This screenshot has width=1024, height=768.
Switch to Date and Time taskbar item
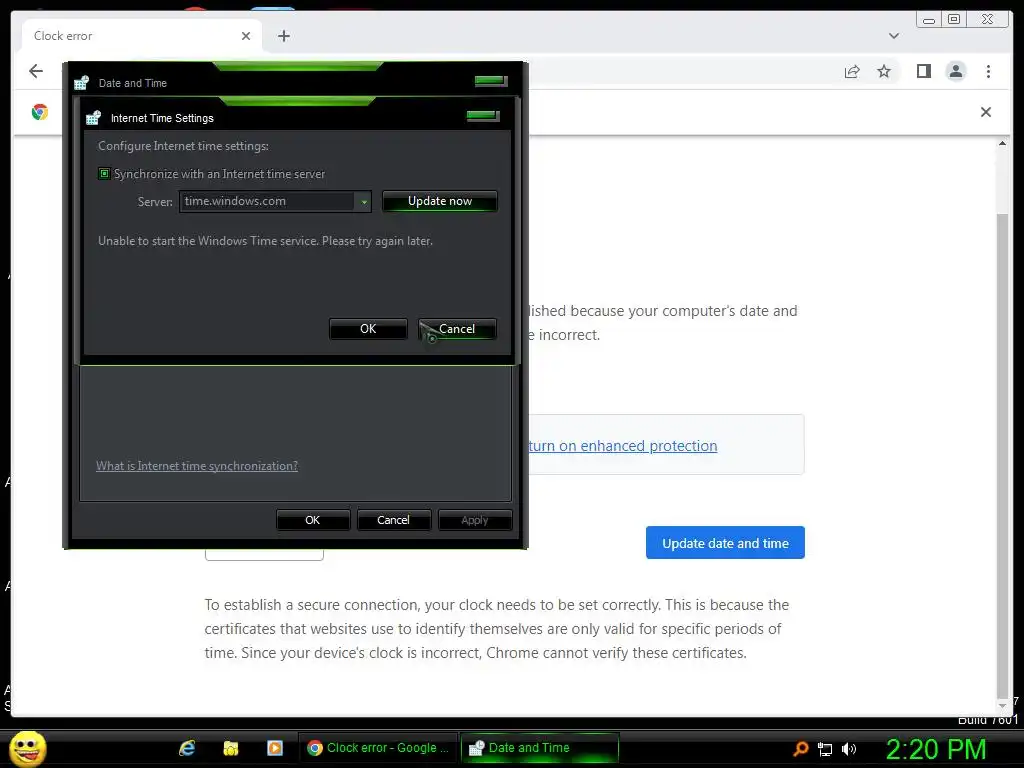click(x=539, y=748)
